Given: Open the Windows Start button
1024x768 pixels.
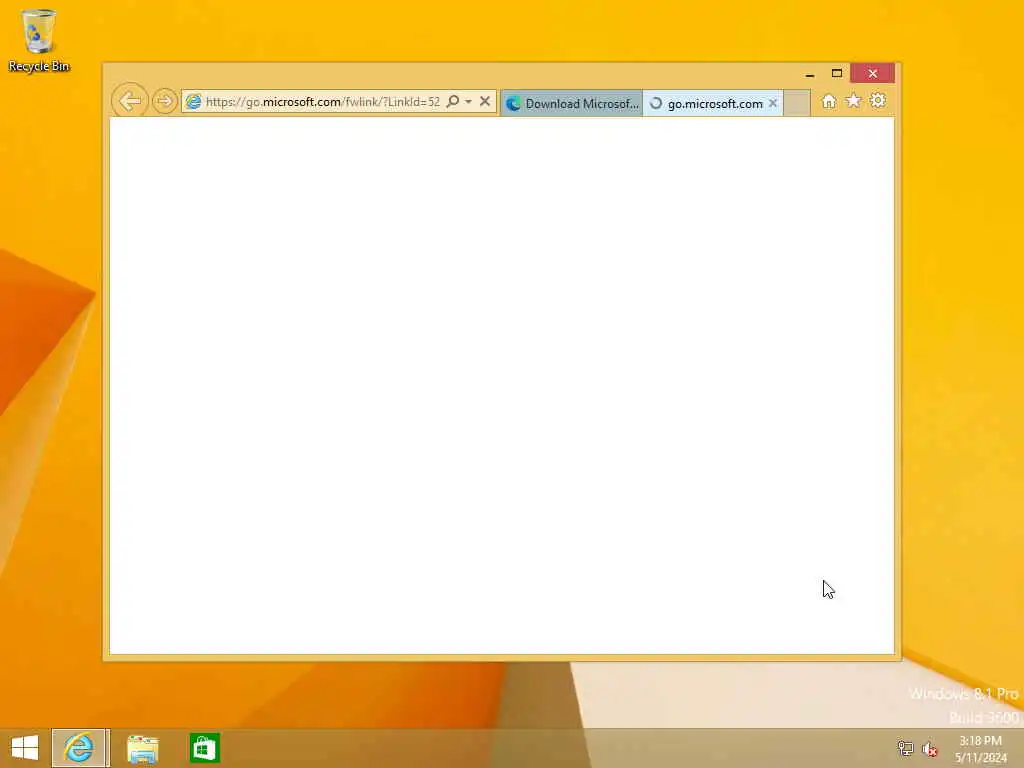Looking at the screenshot, I should pyautogui.click(x=25, y=748).
